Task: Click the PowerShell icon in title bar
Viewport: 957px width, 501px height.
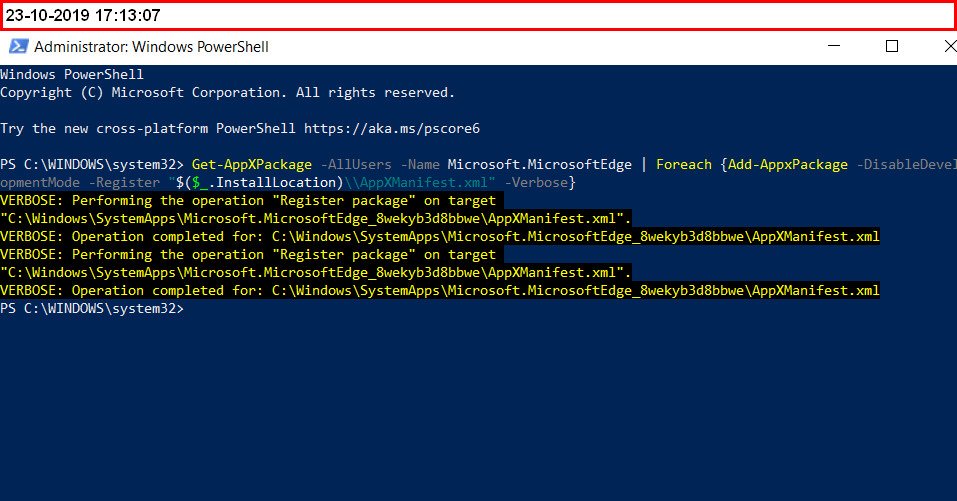Action: [18, 46]
